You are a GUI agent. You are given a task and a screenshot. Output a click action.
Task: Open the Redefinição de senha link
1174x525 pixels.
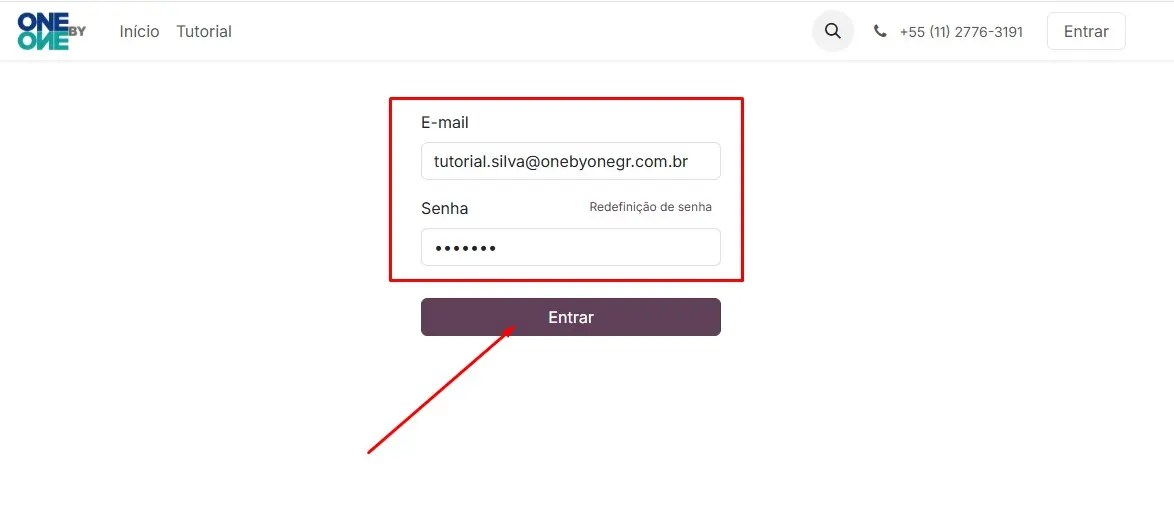[x=651, y=207]
